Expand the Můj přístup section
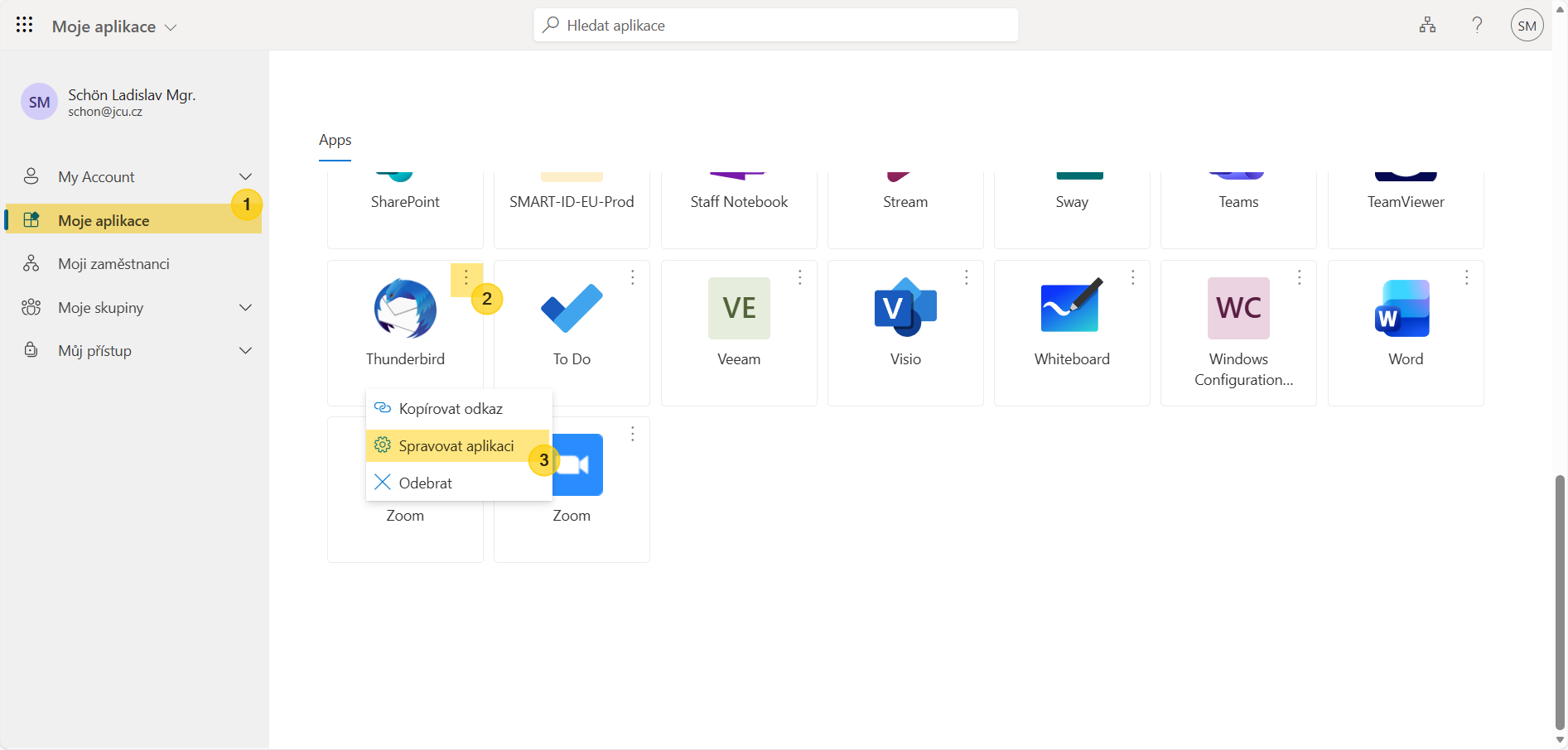 245,350
